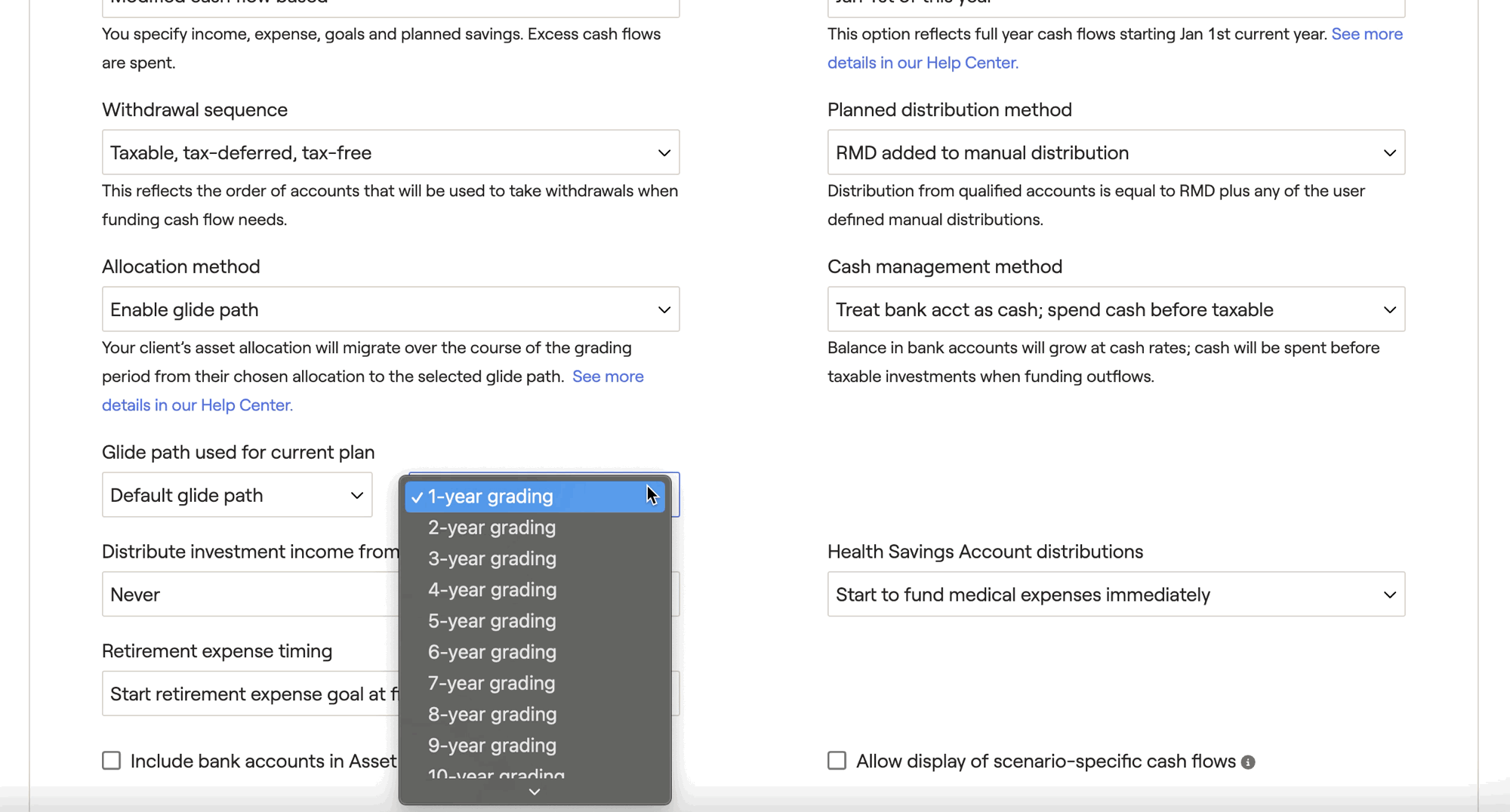Select 6-year grading option
This screenshot has width=1510, height=812.
tap(535, 652)
